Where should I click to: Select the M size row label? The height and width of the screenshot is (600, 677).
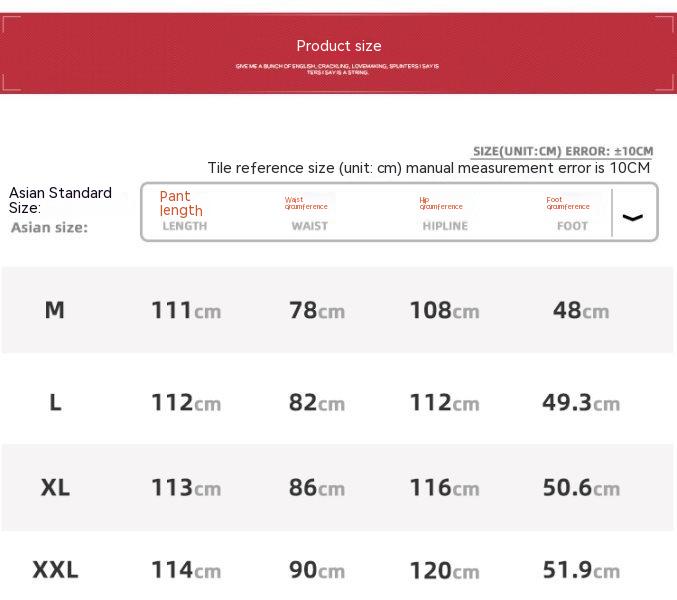click(x=55, y=310)
